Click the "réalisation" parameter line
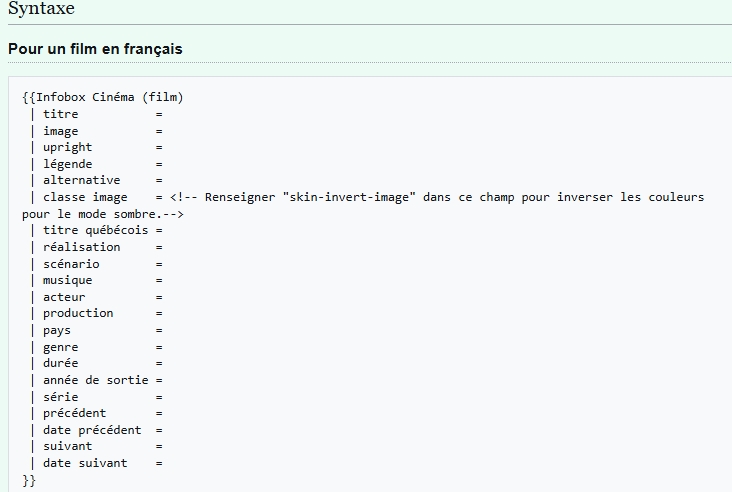Image resolution: width=732 pixels, height=492 pixels. click(x=81, y=247)
